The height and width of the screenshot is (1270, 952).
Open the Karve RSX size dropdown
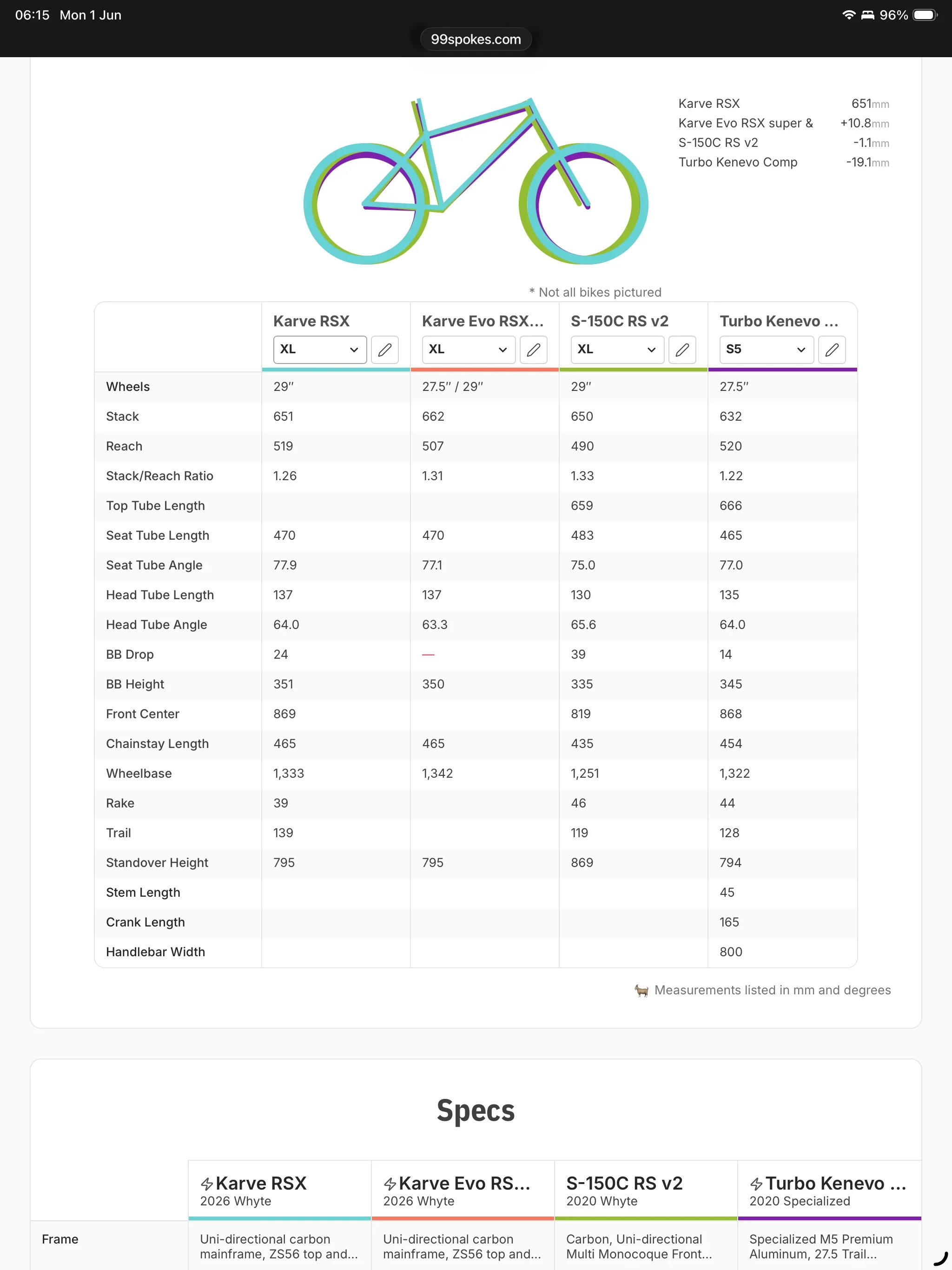[x=320, y=350]
